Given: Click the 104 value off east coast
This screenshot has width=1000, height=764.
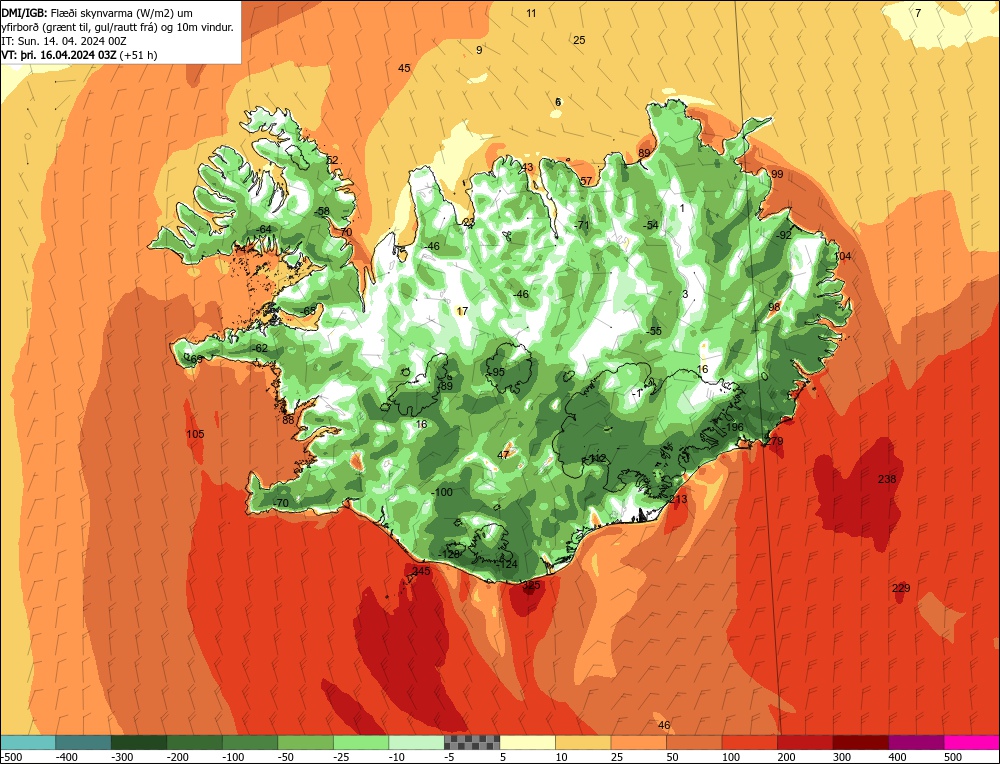Looking at the screenshot, I should coord(842,256).
